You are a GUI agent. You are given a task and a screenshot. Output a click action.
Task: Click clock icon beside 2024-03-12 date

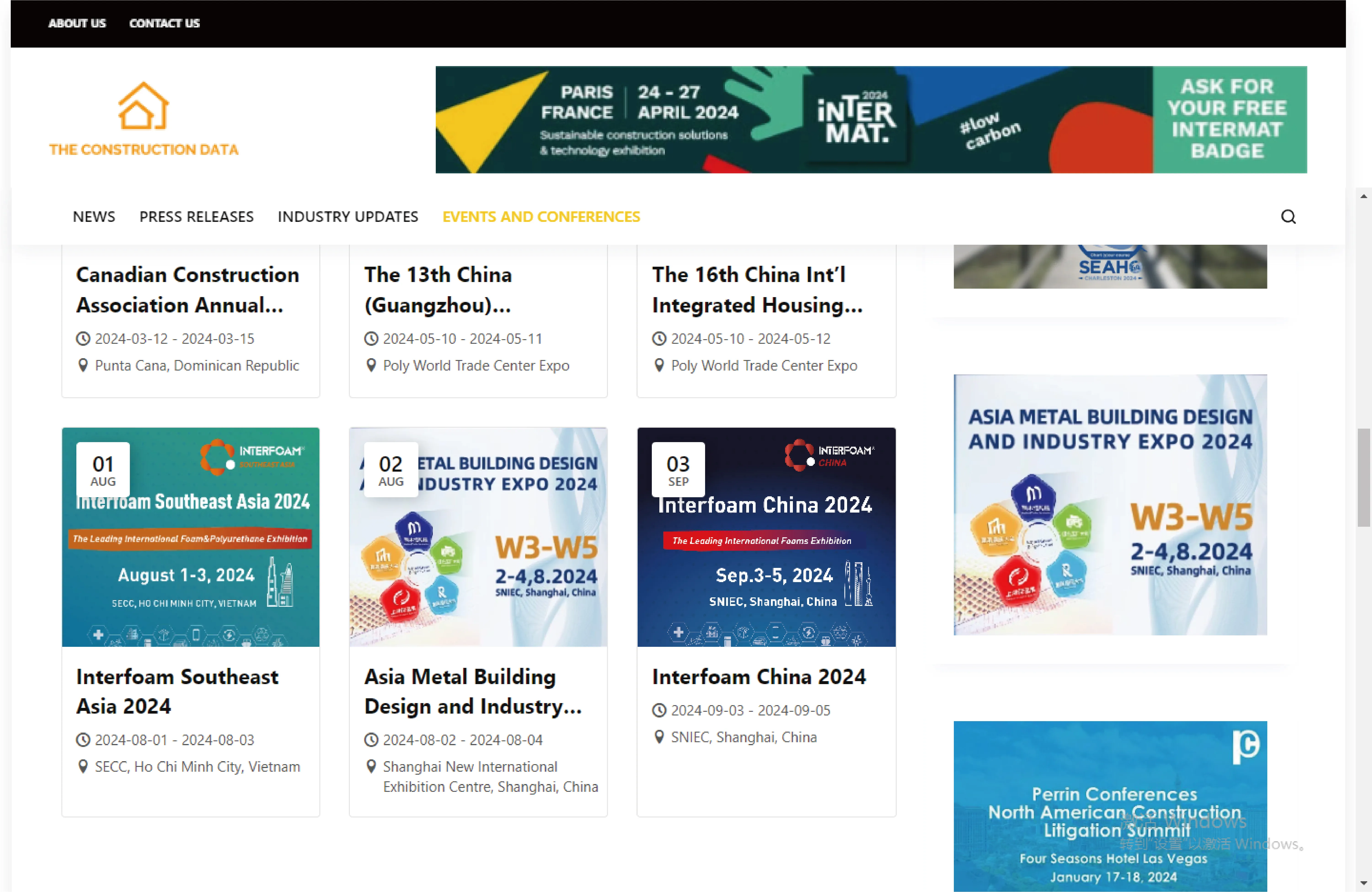[x=83, y=339]
